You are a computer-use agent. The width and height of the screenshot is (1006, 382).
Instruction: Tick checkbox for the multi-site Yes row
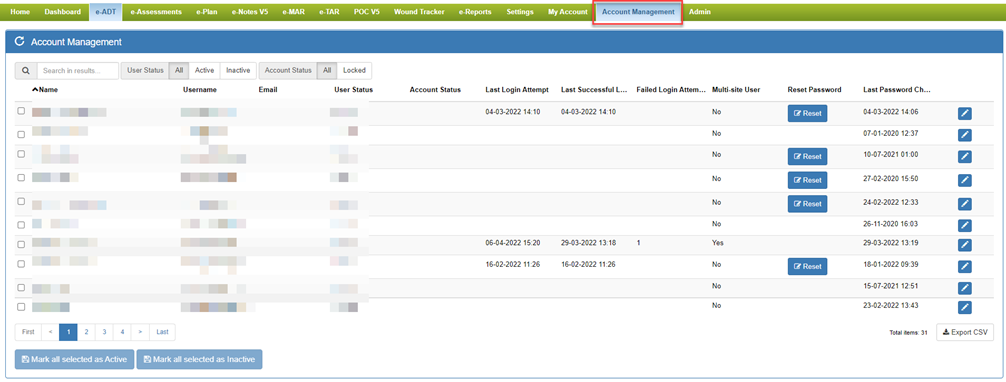pos(21,244)
